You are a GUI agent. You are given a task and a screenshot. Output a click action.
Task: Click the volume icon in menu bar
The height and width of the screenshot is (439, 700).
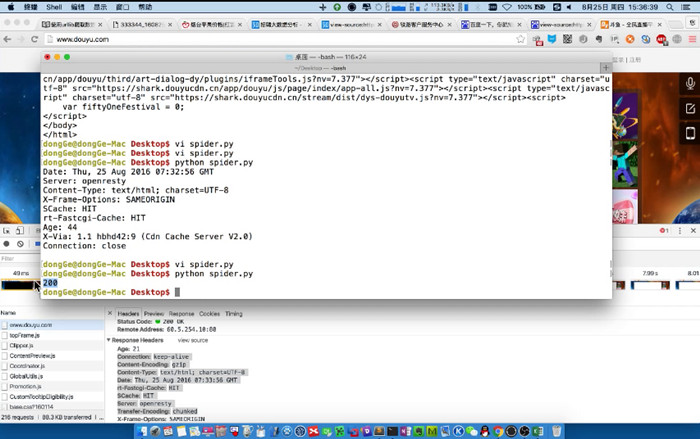(x=569, y=7)
